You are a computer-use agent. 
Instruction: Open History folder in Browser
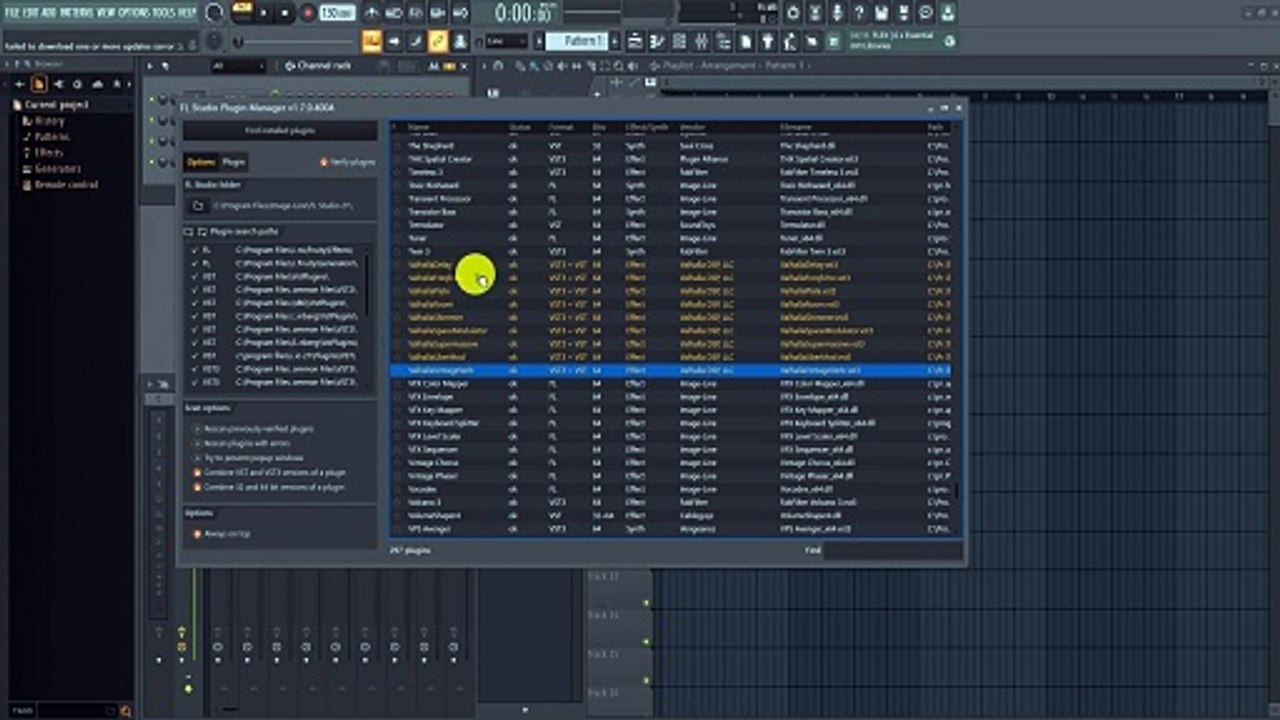[x=49, y=121]
